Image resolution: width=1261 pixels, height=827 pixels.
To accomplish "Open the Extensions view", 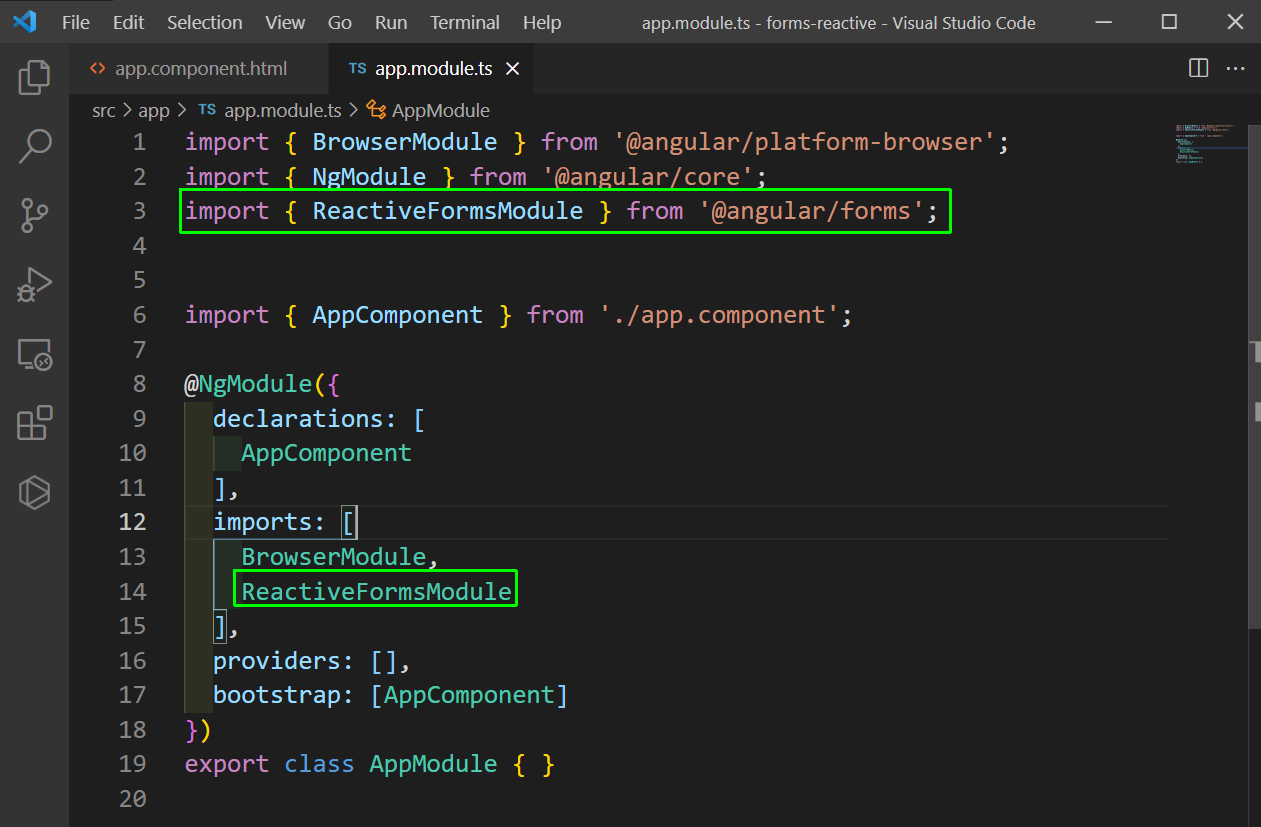I will [x=35, y=423].
